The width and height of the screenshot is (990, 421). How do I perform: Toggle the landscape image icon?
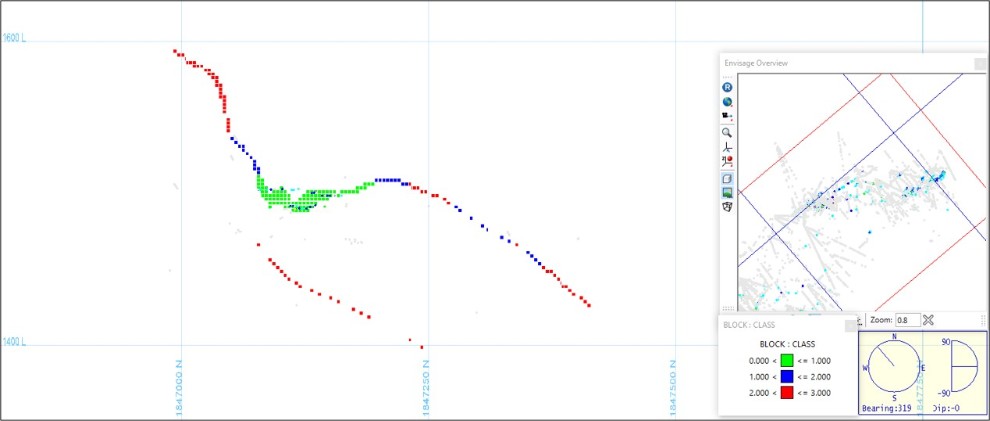tap(727, 192)
